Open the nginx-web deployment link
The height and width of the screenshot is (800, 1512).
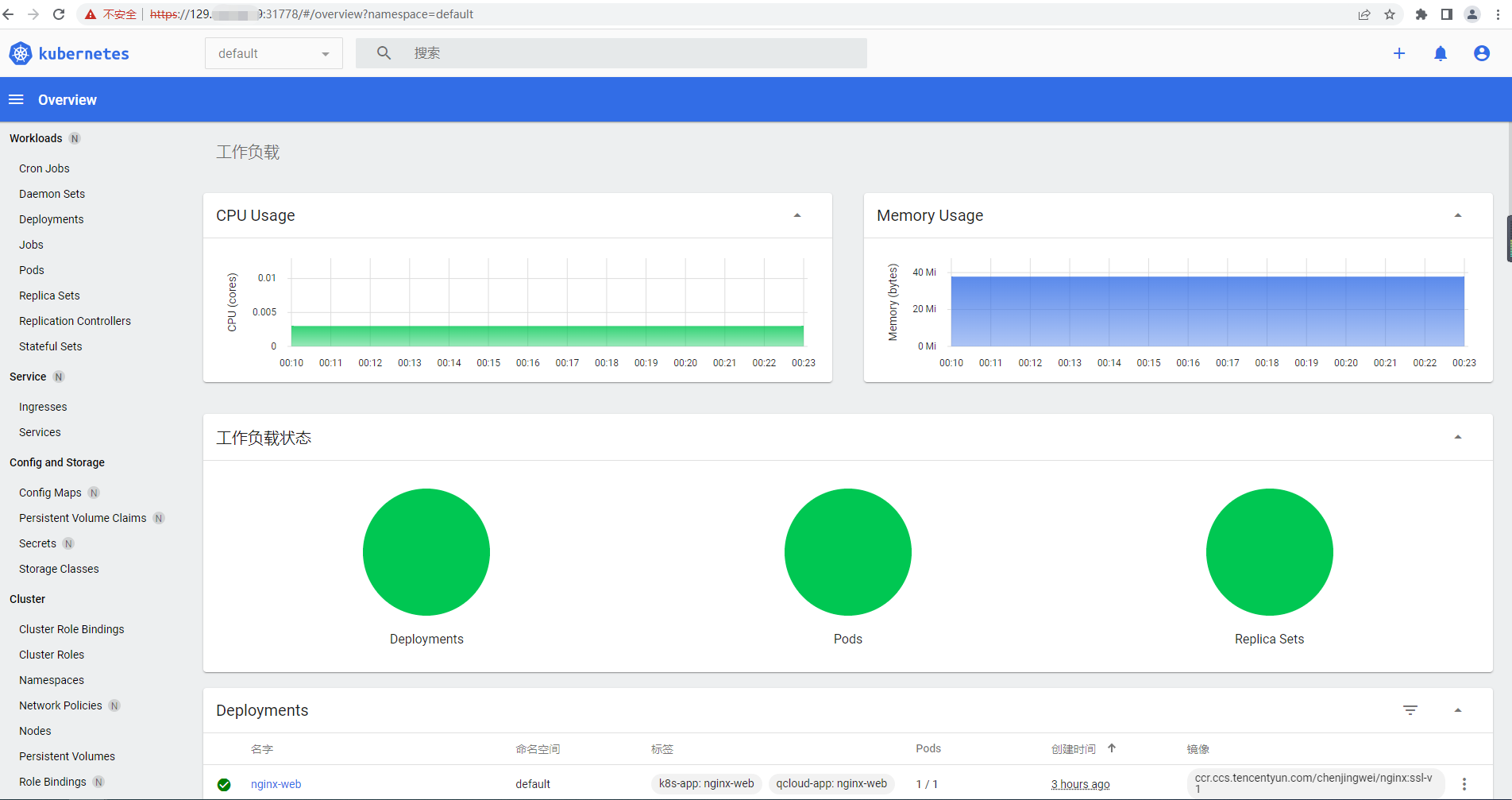[276, 784]
